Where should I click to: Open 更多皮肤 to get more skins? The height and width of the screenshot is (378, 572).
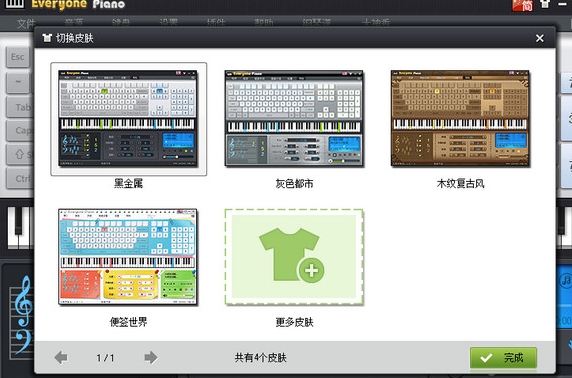coord(294,257)
